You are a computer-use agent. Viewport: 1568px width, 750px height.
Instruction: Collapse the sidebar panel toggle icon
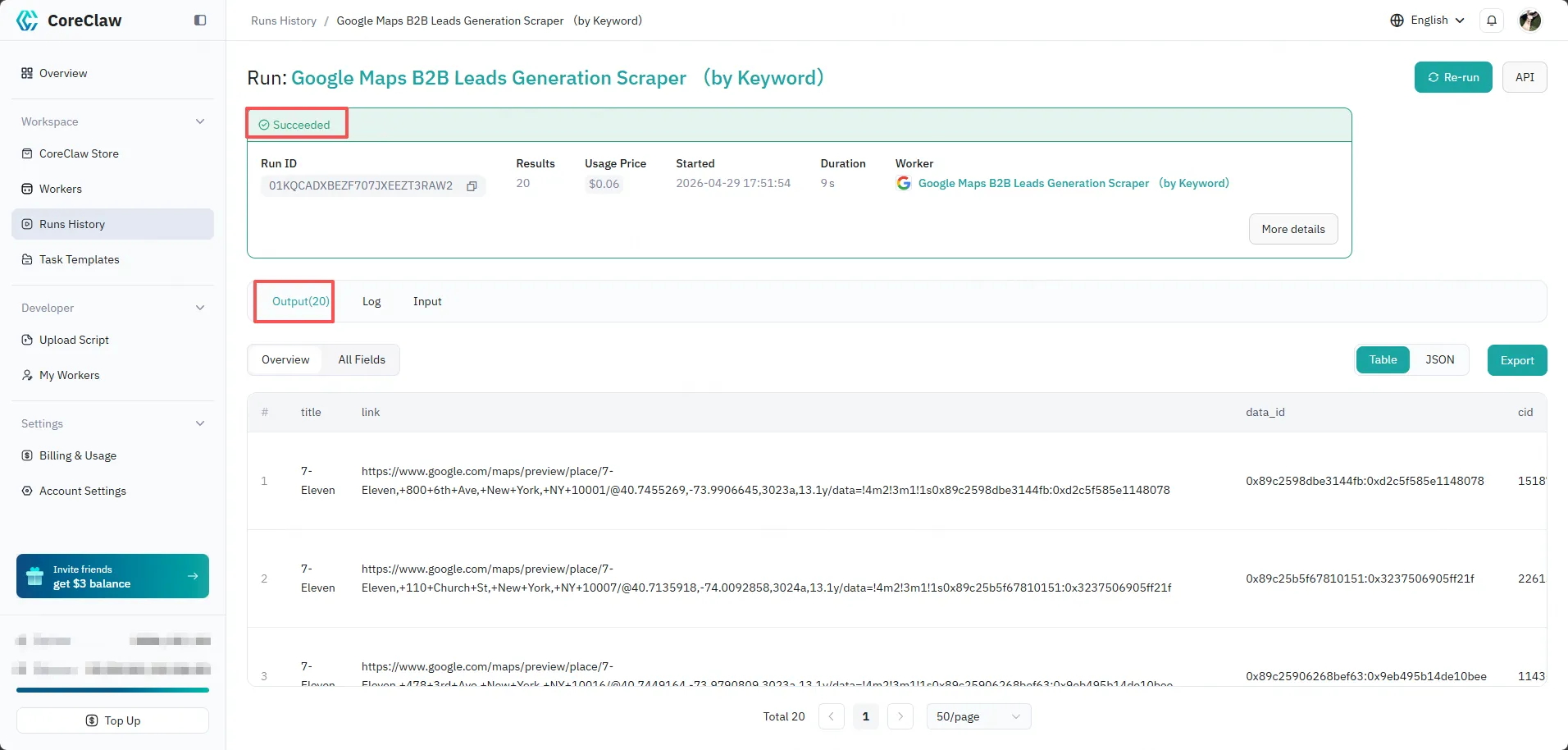pyautogui.click(x=200, y=21)
